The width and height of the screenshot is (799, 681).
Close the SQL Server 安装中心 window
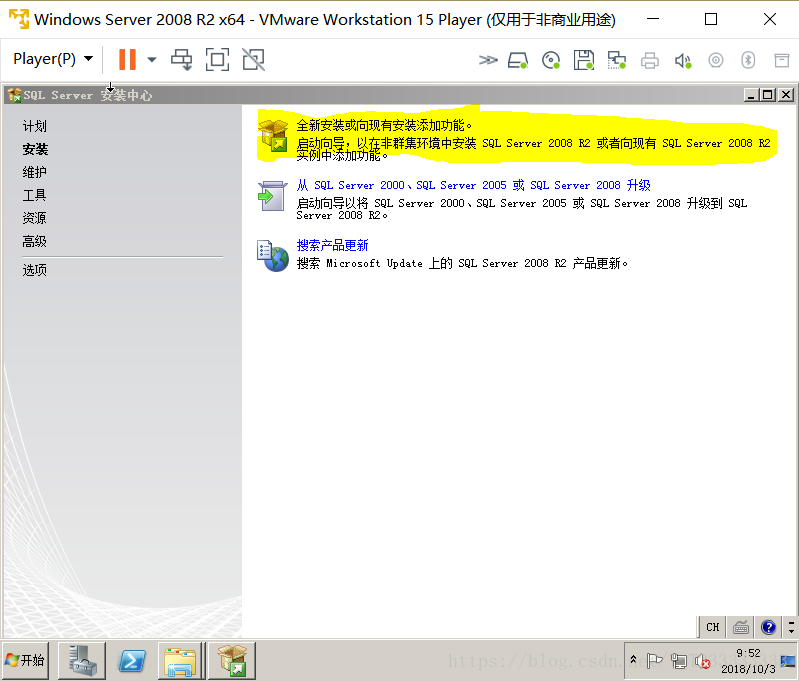[x=786, y=95]
